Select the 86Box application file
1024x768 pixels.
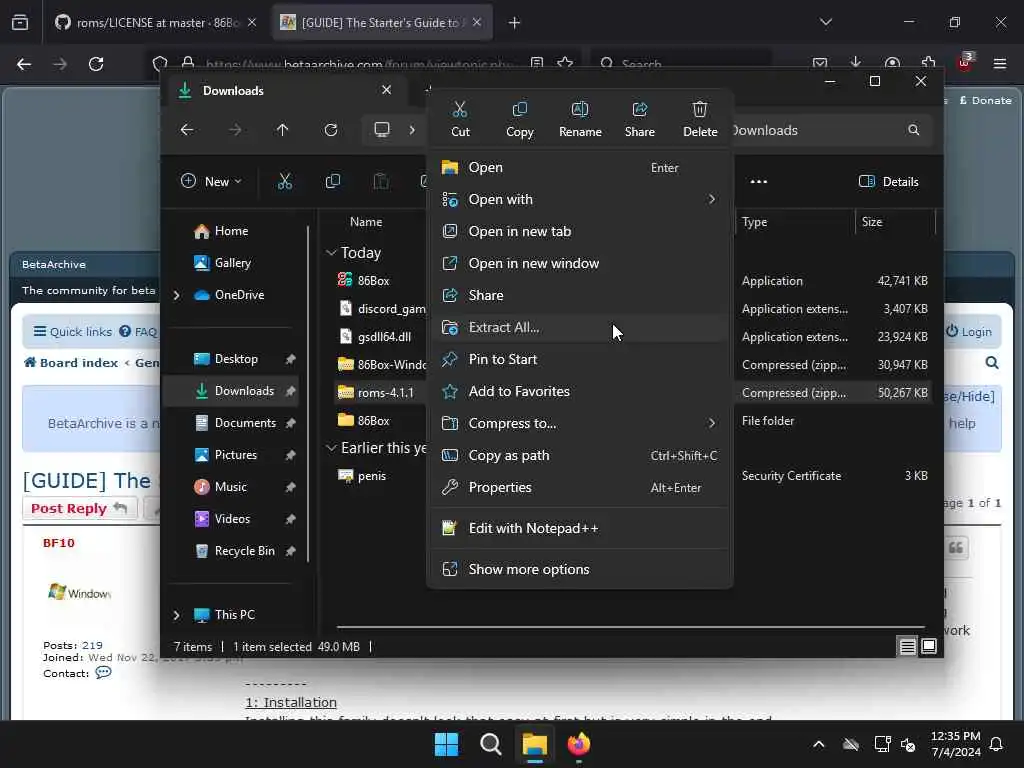click(x=373, y=281)
